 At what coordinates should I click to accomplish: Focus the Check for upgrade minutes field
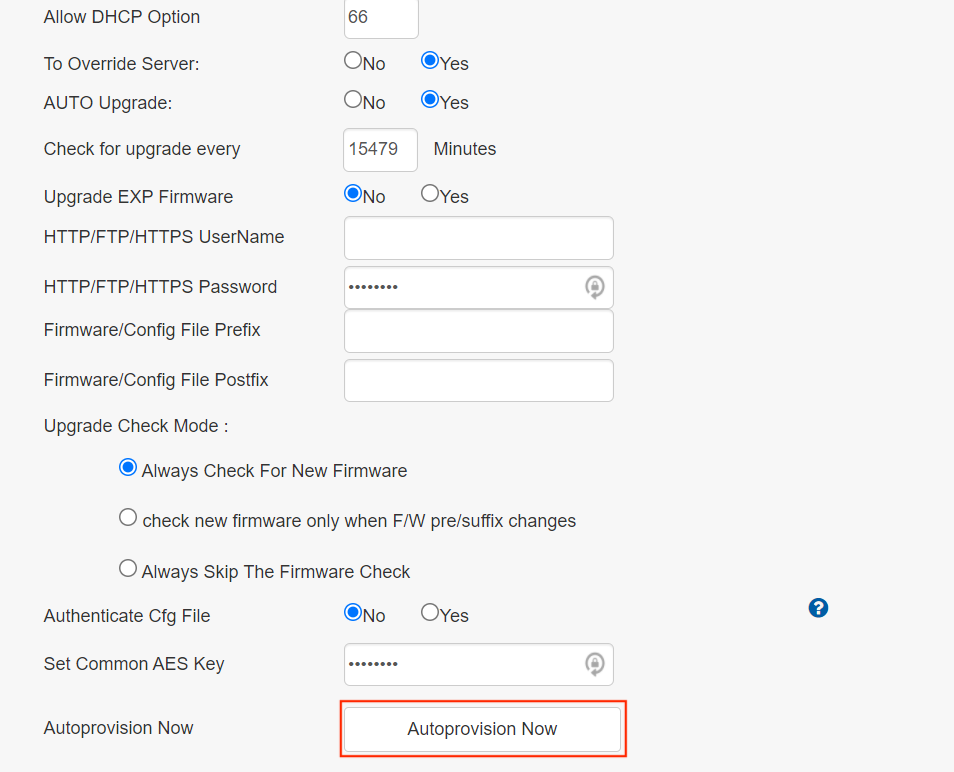click(x=380, y=150)
